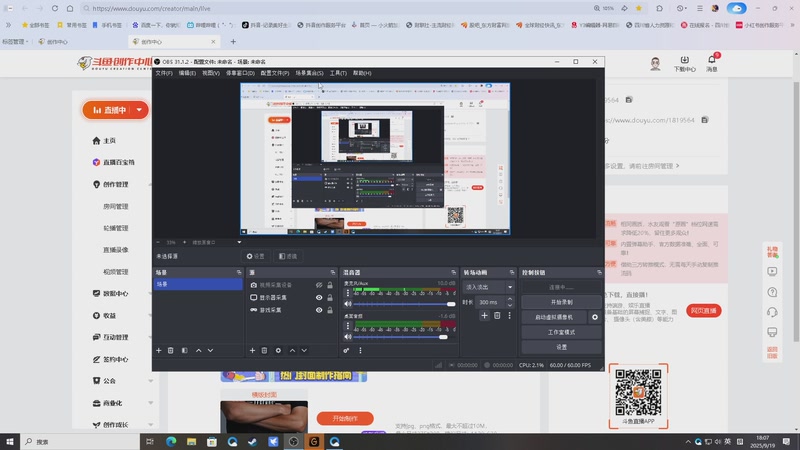Add a new scene in Scenes panel
Viewport: 800px width, 450px height.
click(x=159, y=351)
